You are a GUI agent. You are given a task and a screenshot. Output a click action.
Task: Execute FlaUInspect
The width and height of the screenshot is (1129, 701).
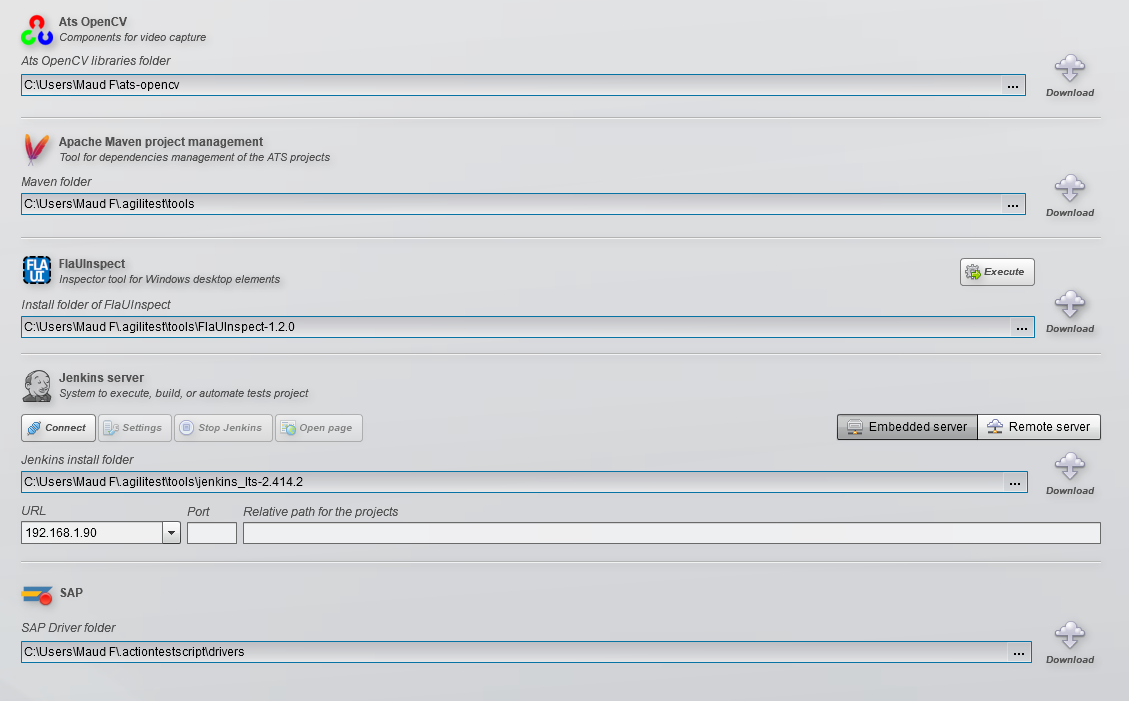[x=997, y=272]
